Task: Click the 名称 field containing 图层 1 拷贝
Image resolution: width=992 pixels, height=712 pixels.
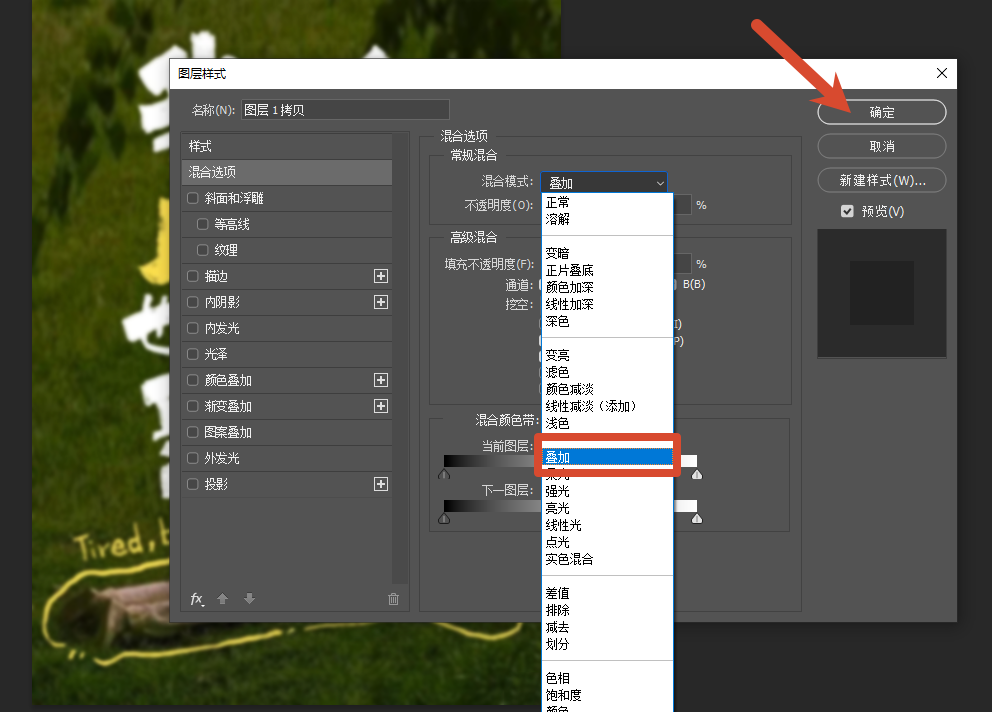Action: pos(345,109)
